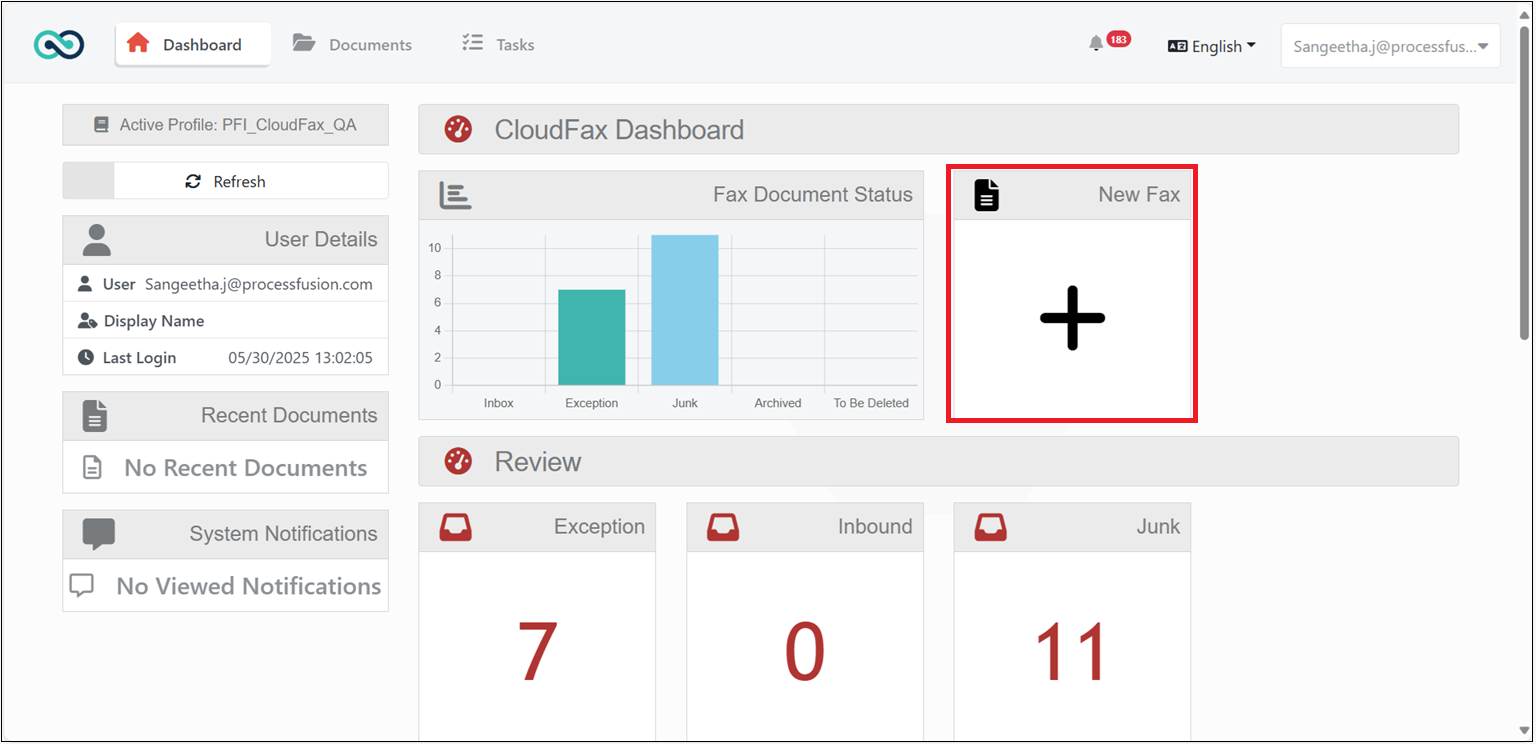Click the scrollbar down arrow

1525,732
